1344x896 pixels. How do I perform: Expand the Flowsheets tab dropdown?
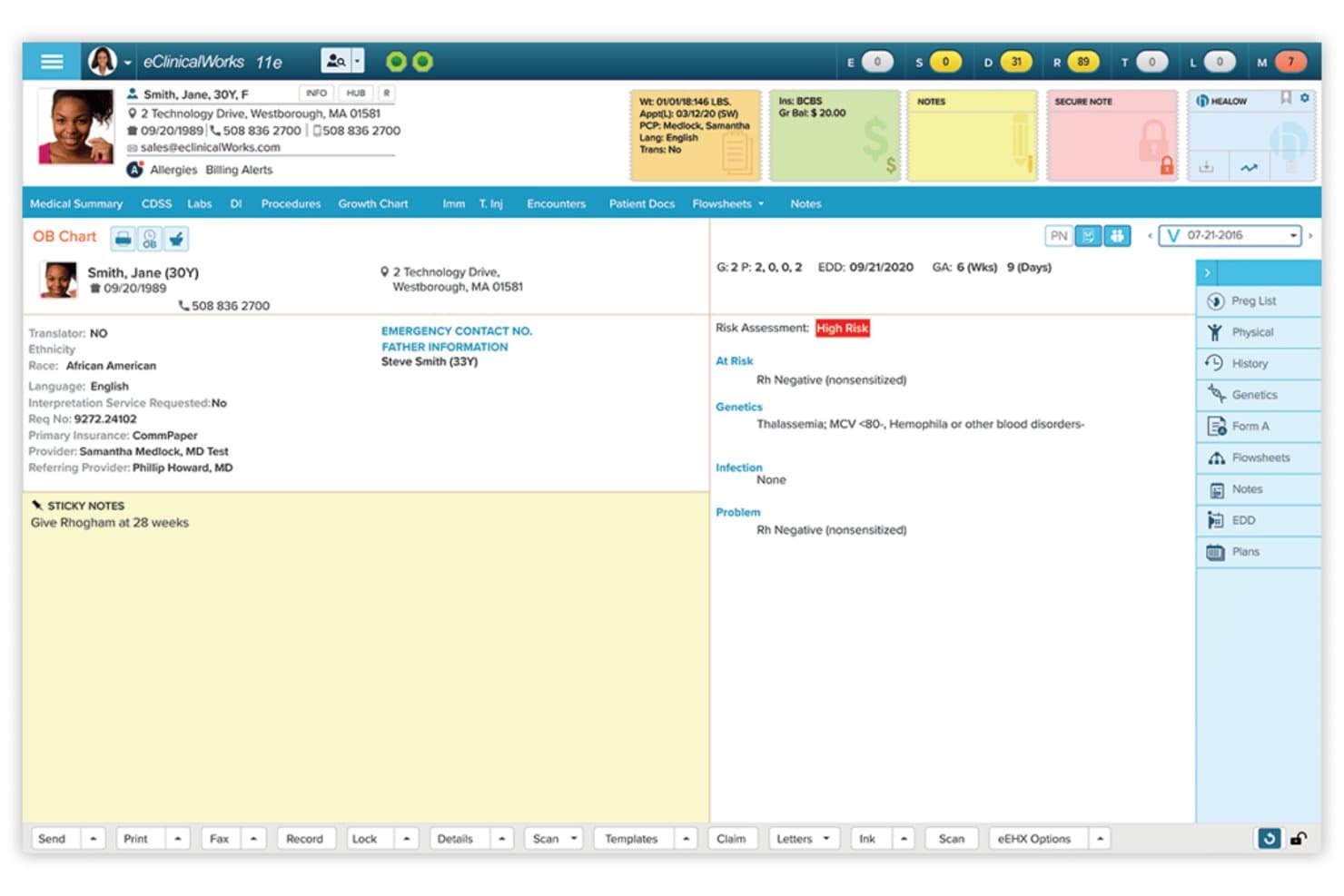[761, 204]
